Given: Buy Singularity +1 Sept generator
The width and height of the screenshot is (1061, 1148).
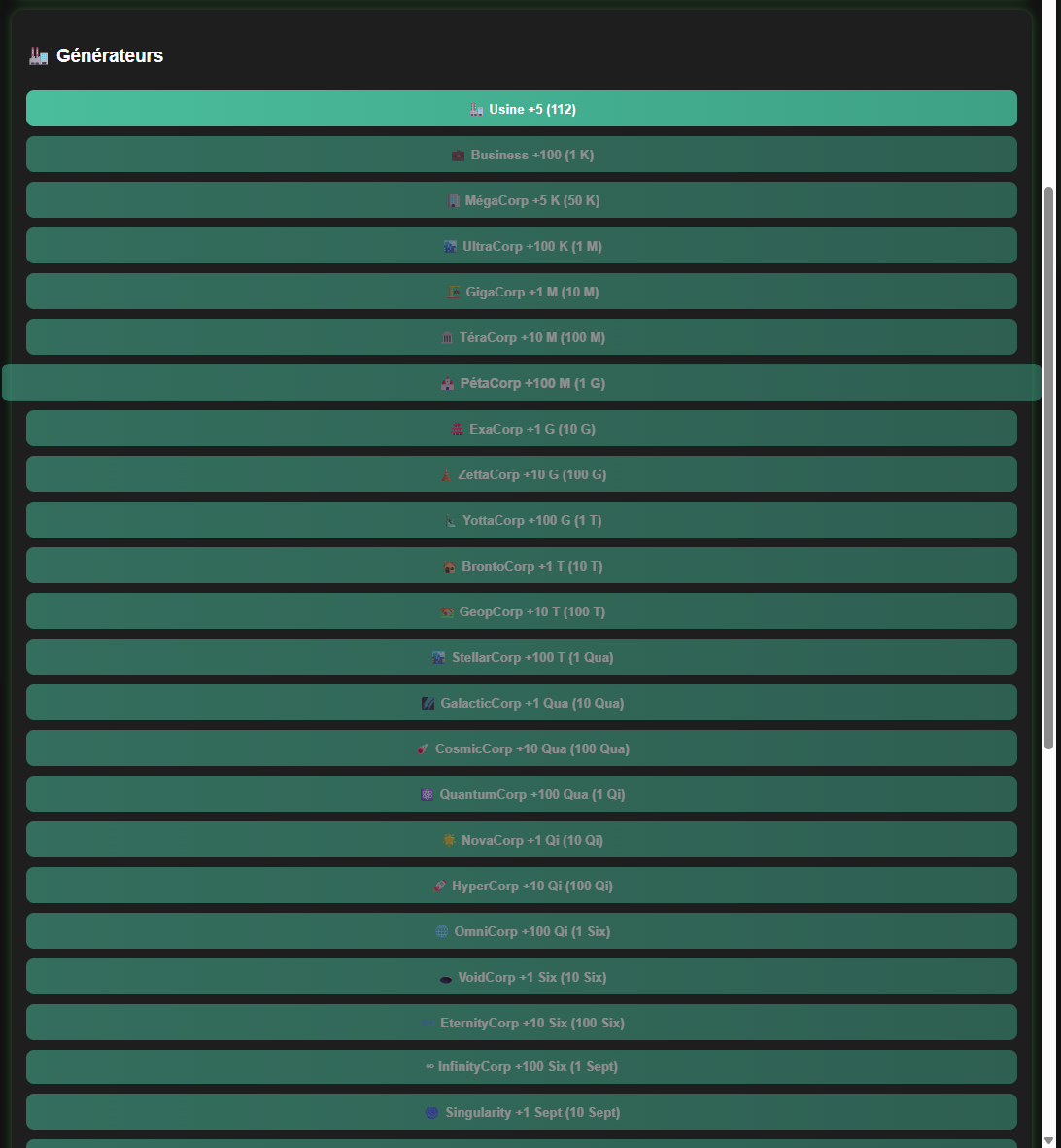Looking at the screenshot, I should point(522,1112).
